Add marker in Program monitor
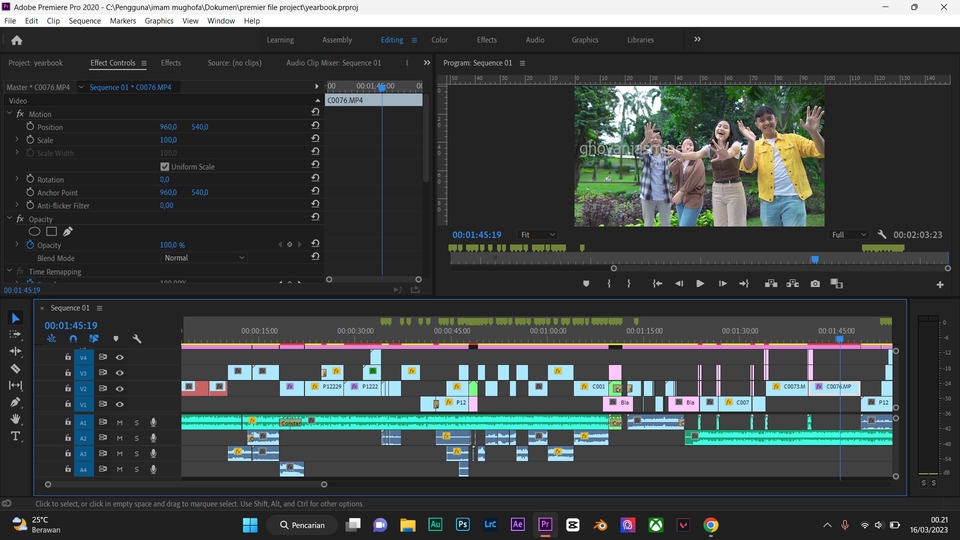The width and height of the screenshot is (960, 540). click(x=586, y=283)
